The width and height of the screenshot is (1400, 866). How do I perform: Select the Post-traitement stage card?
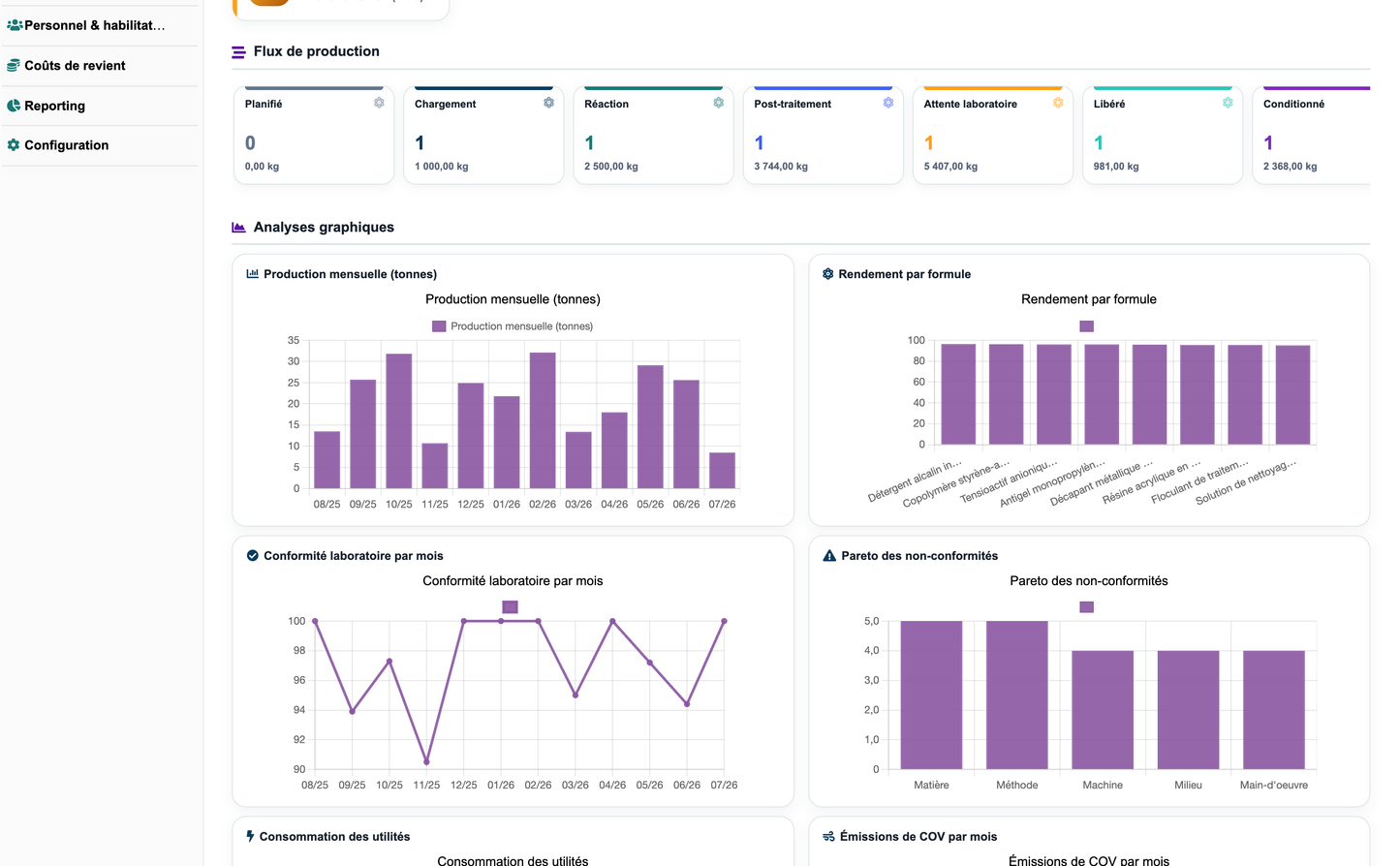coord(824,135)
